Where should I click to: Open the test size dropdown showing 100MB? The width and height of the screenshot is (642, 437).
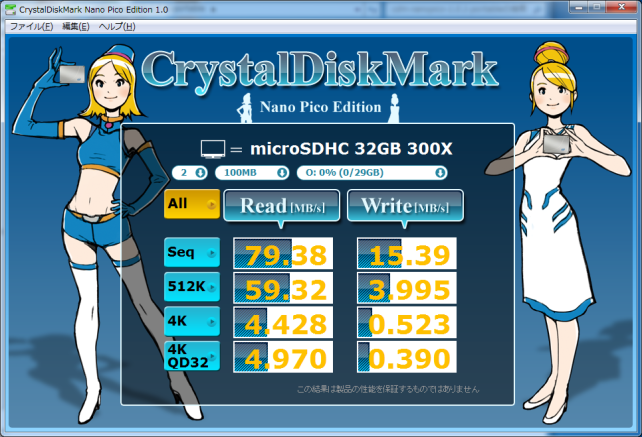252,173
